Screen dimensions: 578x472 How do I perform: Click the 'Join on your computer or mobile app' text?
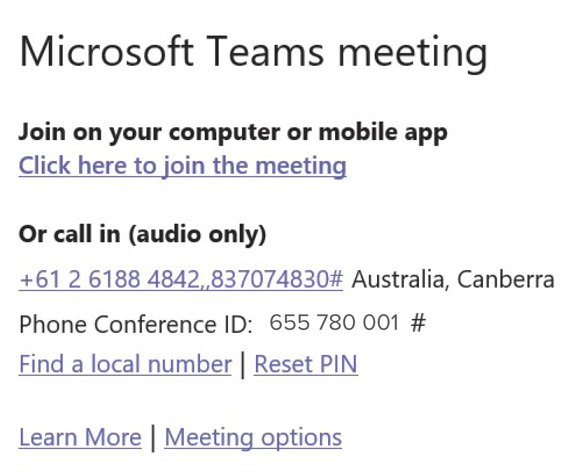click(x=233, y=132)
